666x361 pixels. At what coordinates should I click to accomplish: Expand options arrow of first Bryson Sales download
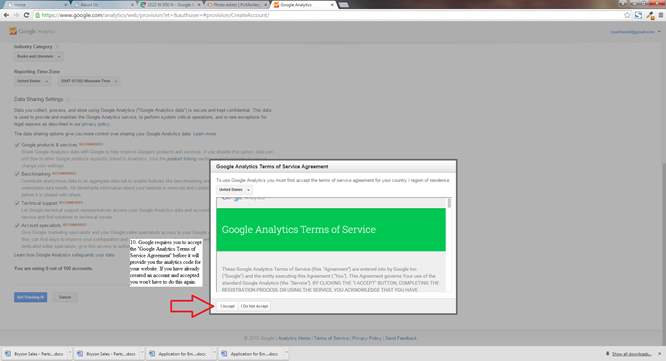(70, 353)
